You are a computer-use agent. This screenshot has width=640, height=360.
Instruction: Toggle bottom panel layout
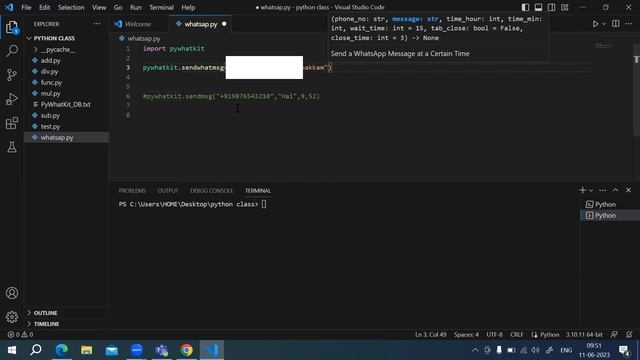538,7
